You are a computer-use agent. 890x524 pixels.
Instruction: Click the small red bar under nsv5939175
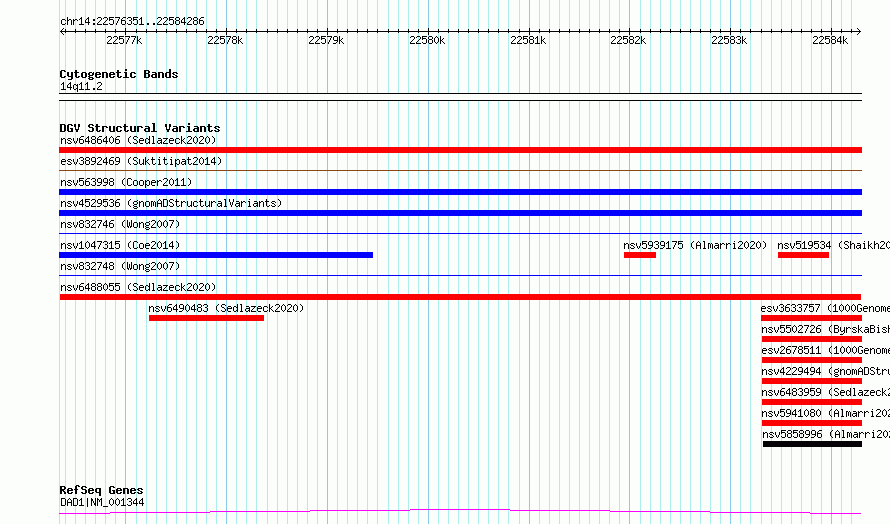coord(640,255)
